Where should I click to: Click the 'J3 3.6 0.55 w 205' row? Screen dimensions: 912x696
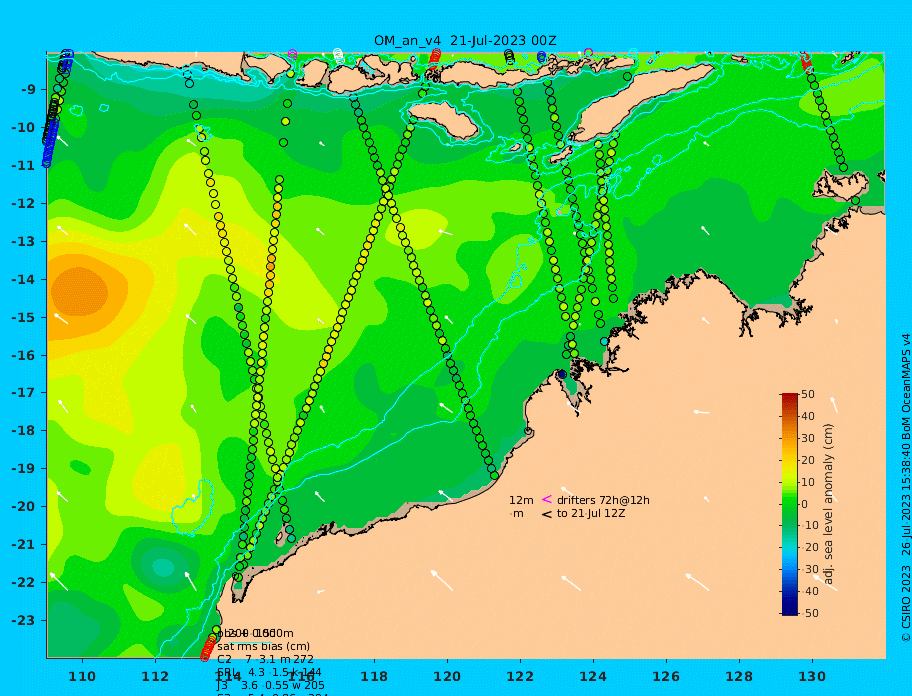pos(270,686)
